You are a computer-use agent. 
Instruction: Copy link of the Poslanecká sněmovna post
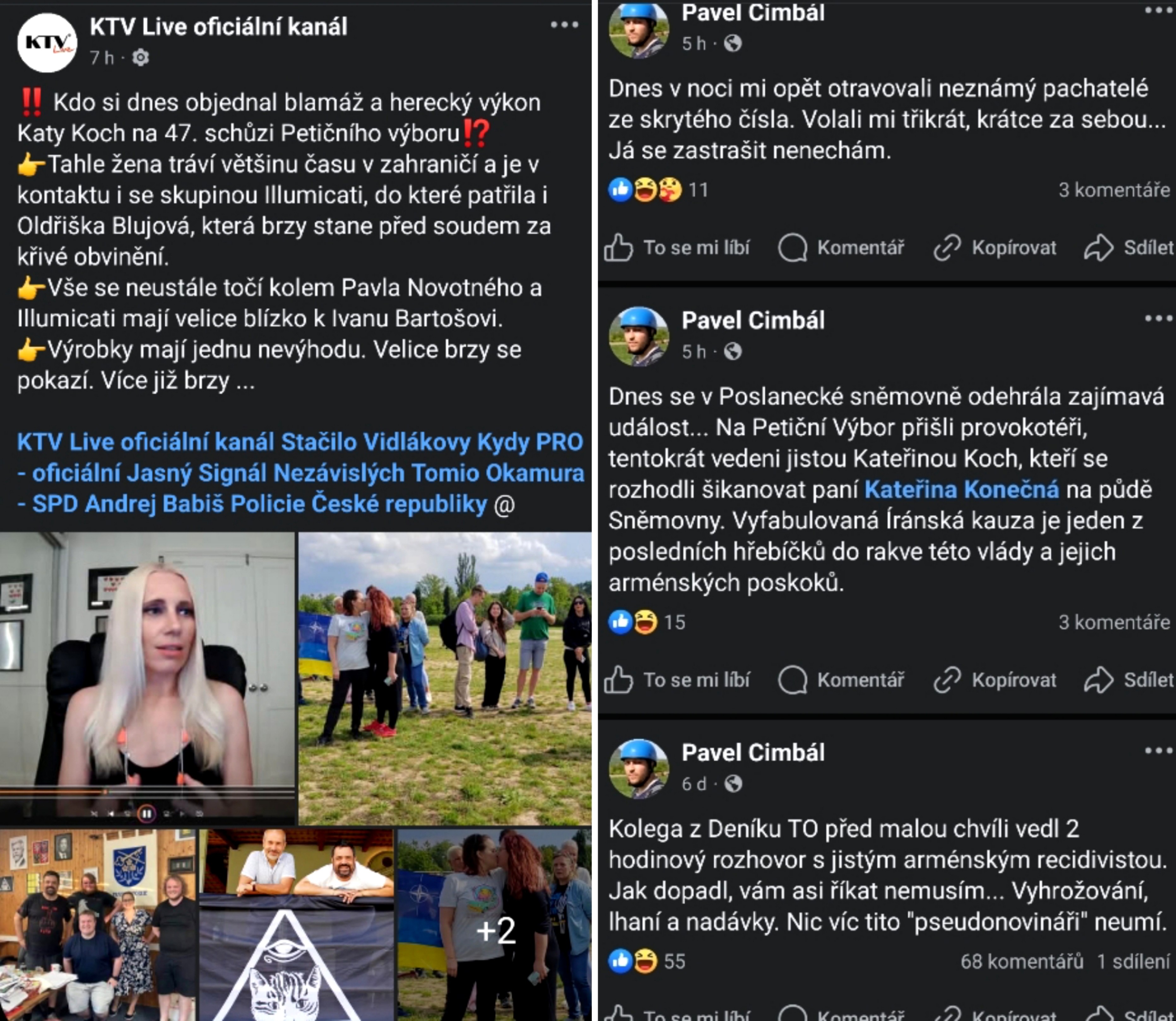click(995, 680)
